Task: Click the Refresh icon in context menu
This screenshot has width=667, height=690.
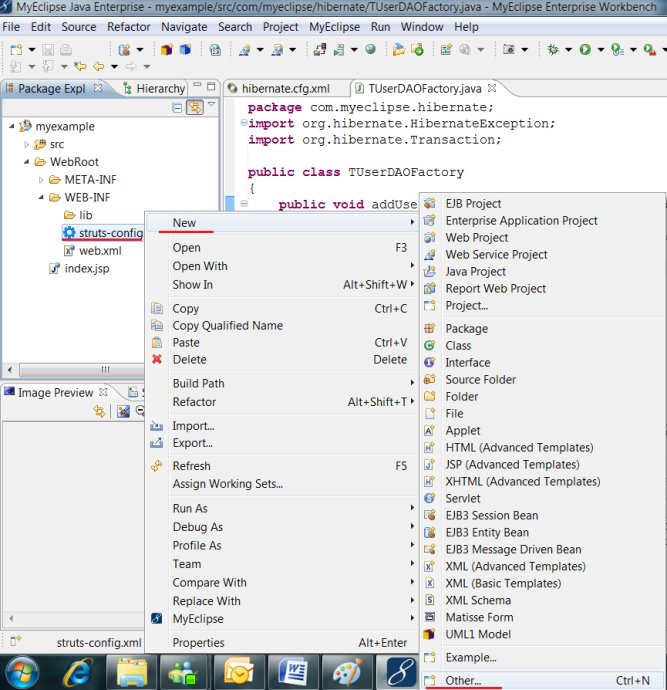Action: tap(157, 466)
